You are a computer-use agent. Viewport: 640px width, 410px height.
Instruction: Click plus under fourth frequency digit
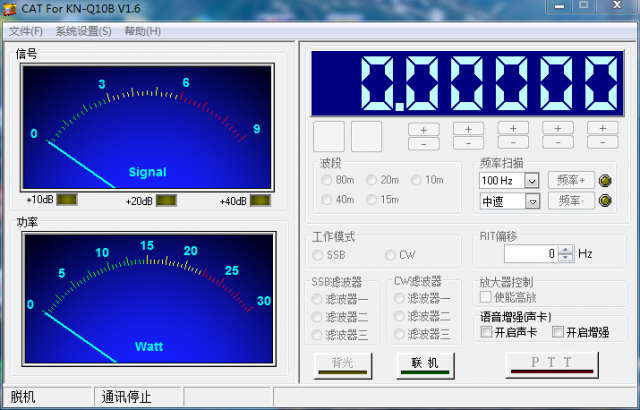pos(513,129)
